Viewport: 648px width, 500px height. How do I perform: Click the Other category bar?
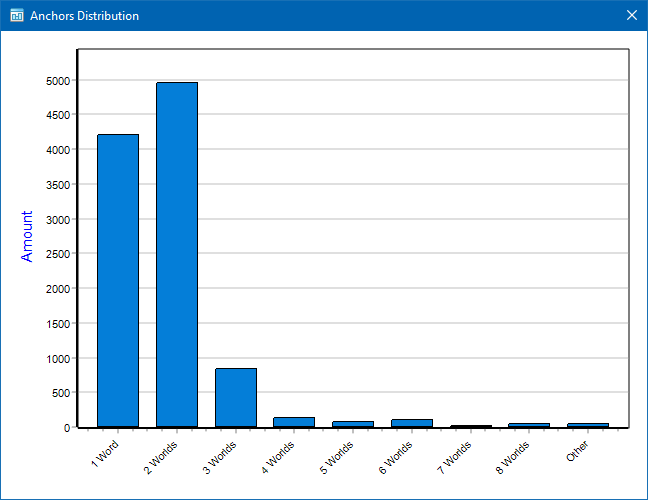coord(588,425)
